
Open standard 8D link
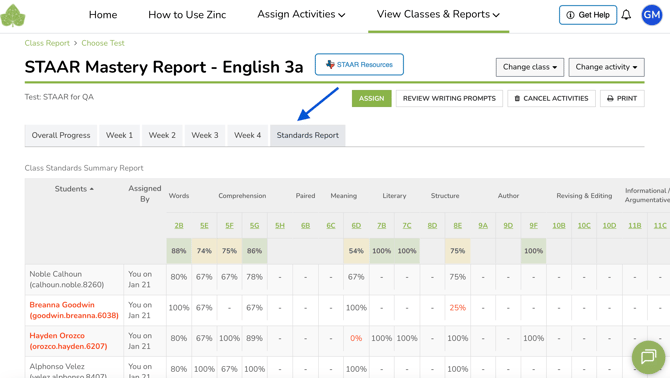[432, 226]
